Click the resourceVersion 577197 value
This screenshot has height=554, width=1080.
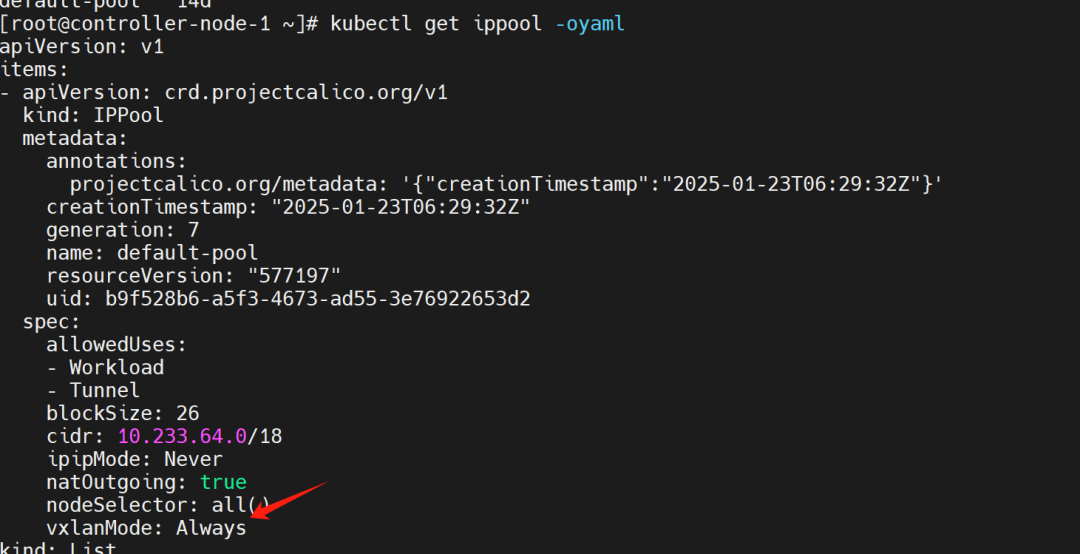[x=294, y=276]
